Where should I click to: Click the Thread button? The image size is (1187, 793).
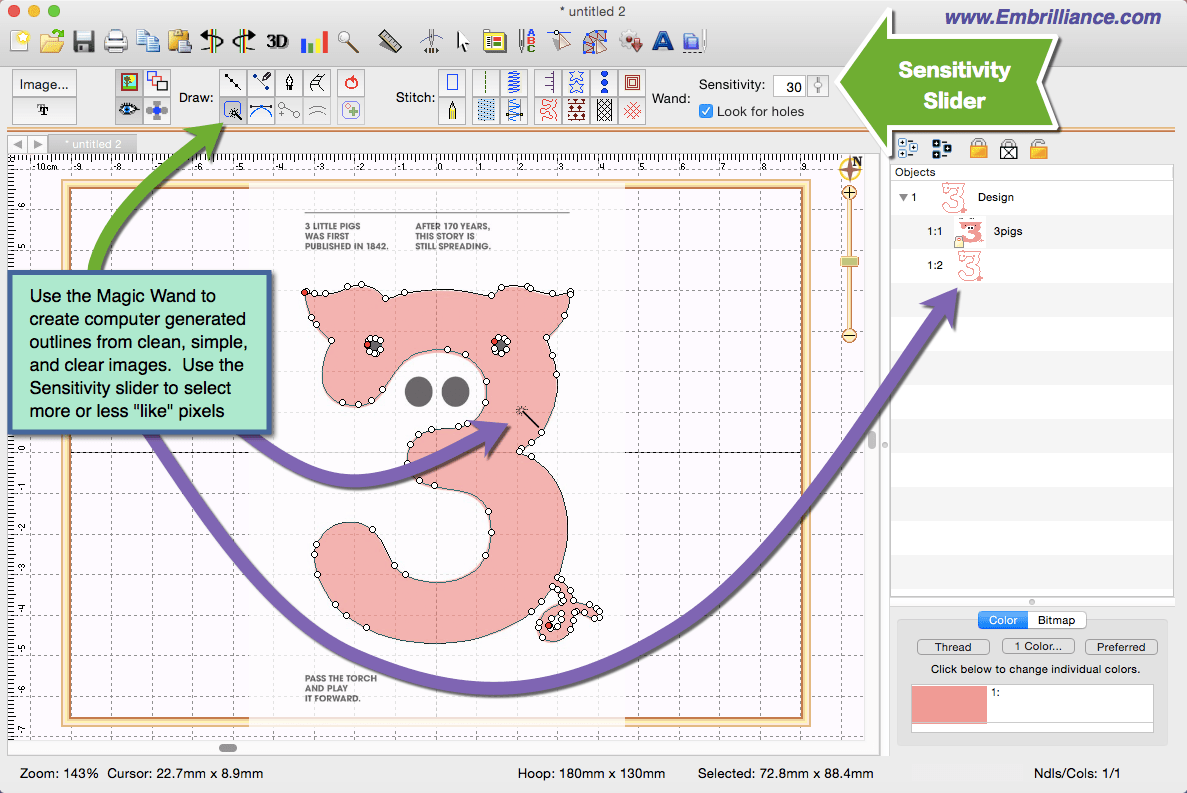pyautogui.click(x=953, y=646)
